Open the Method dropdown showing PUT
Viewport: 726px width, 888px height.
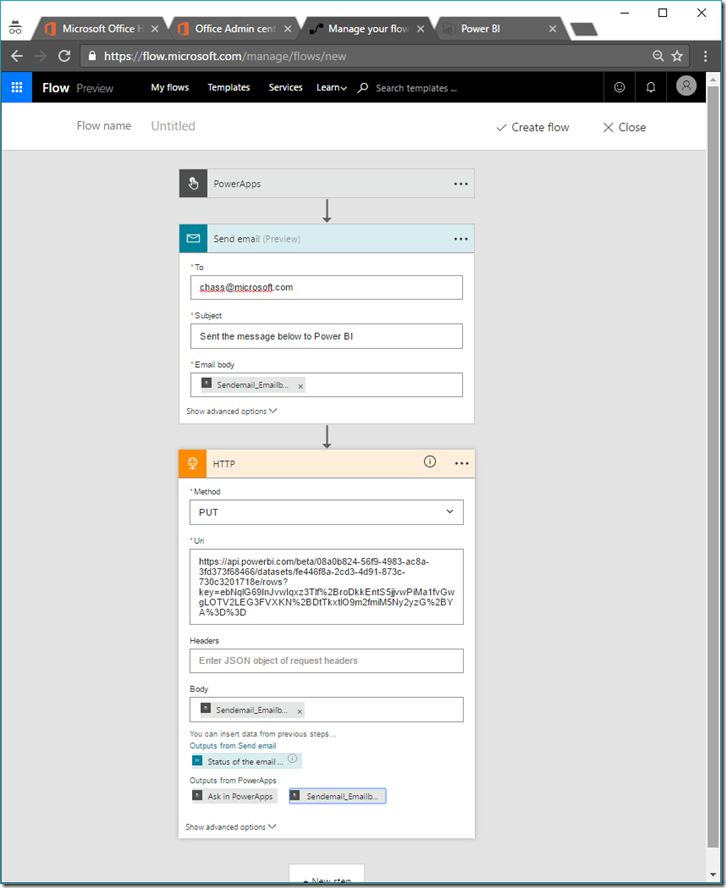pyautogui.click(x=326, y=512)
